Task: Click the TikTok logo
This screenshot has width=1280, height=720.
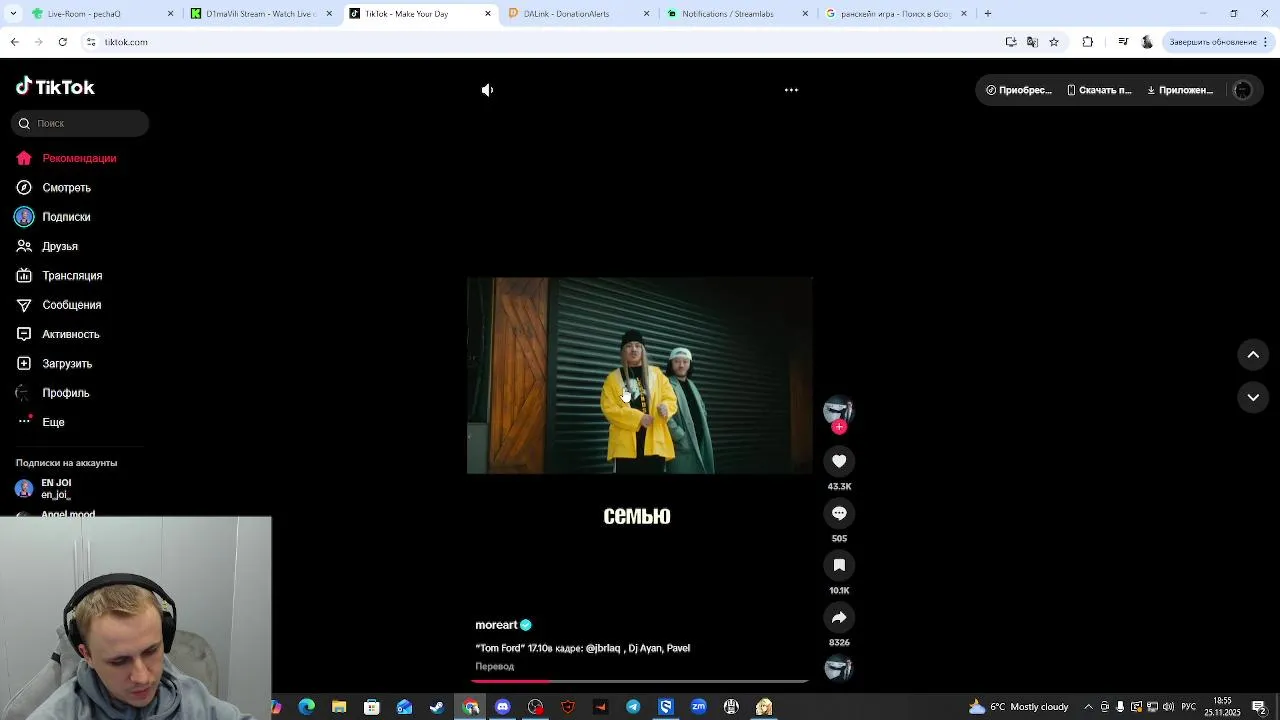Action: point(55,87)
